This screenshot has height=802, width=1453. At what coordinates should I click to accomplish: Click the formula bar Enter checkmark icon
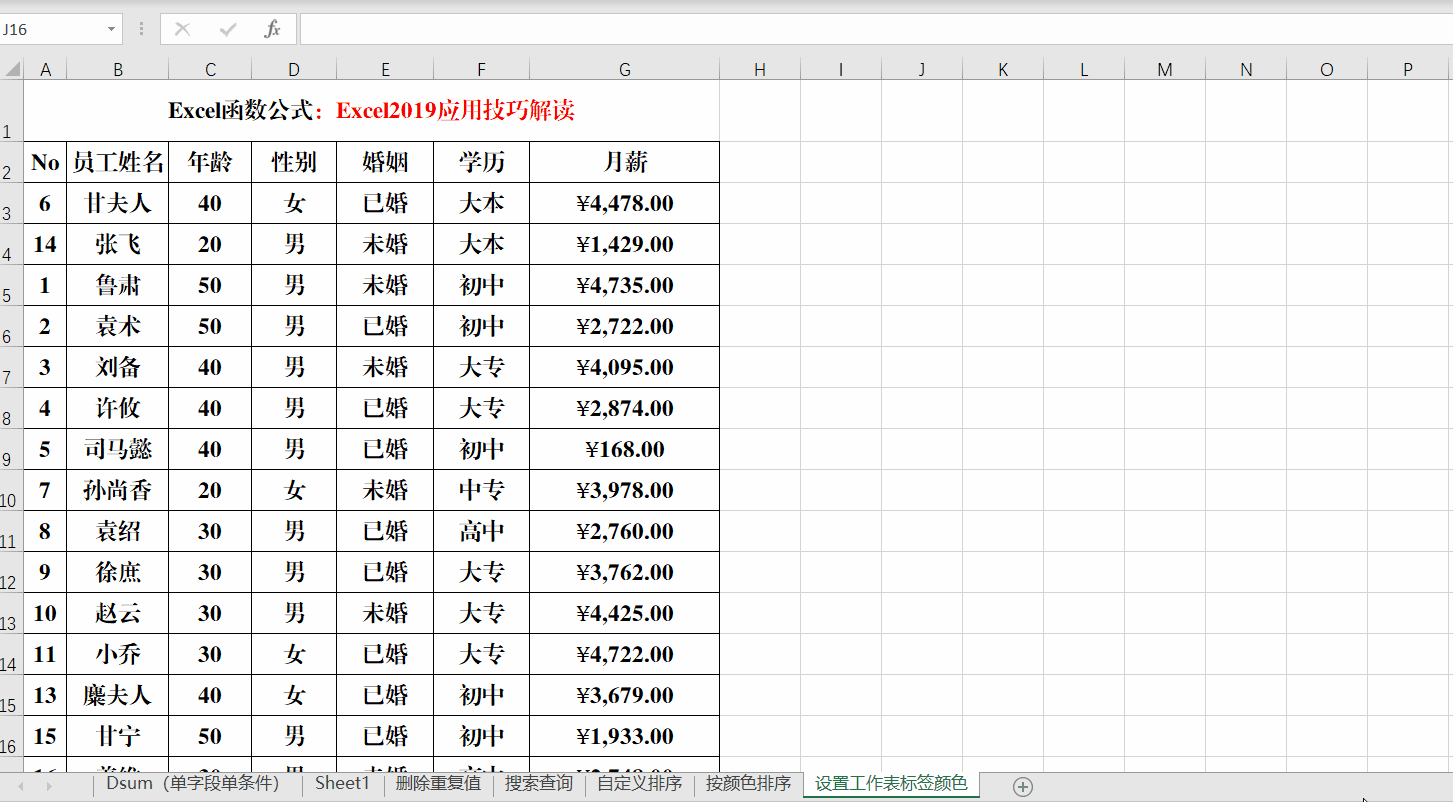(228, 29)
